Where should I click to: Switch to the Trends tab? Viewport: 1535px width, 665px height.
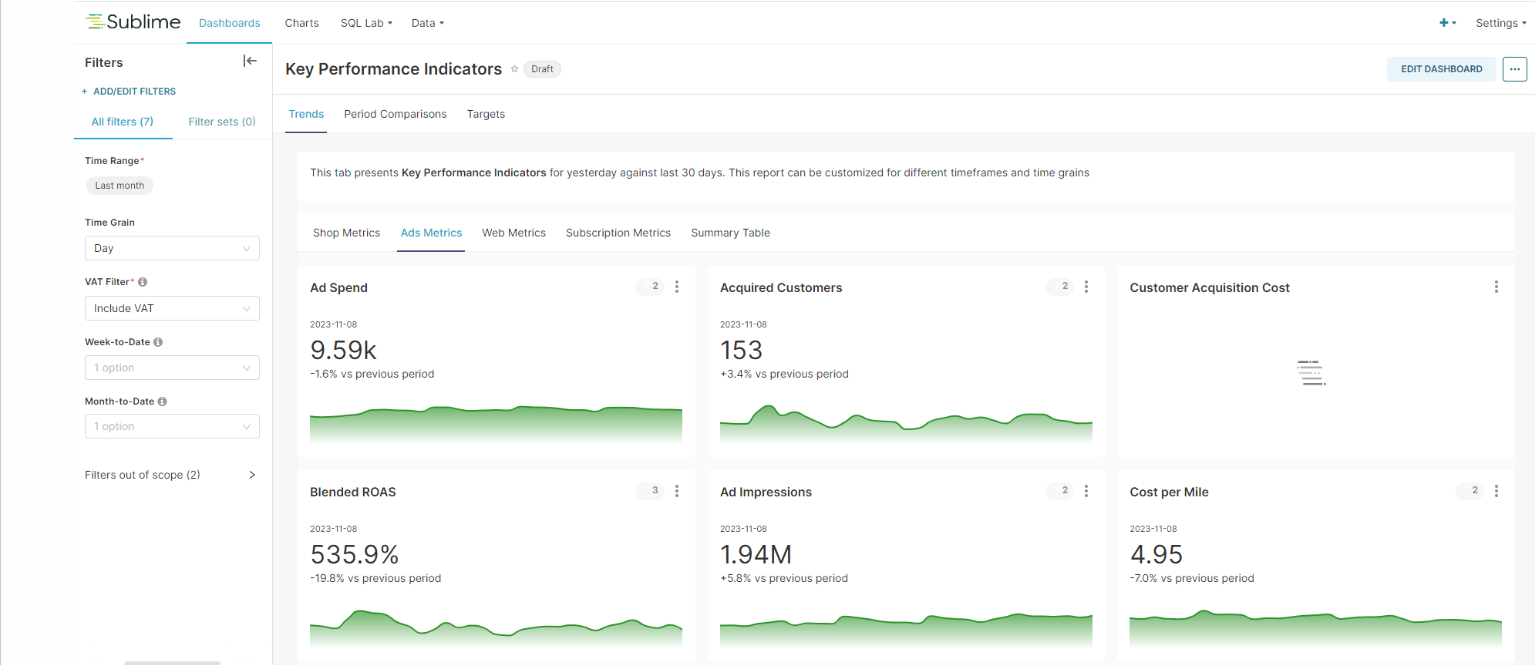pos(306,114)
